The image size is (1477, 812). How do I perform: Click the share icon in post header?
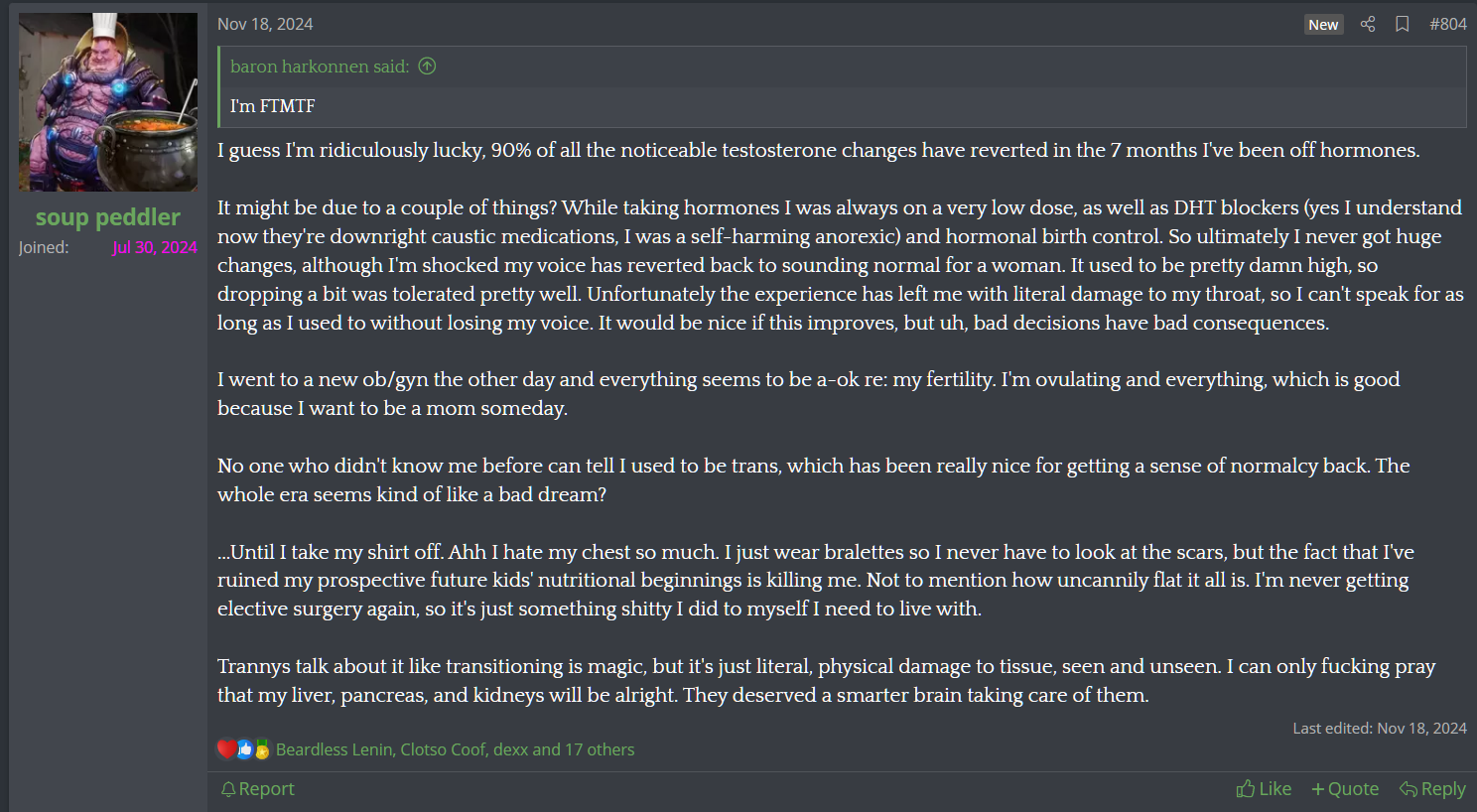click(1368, 24)
